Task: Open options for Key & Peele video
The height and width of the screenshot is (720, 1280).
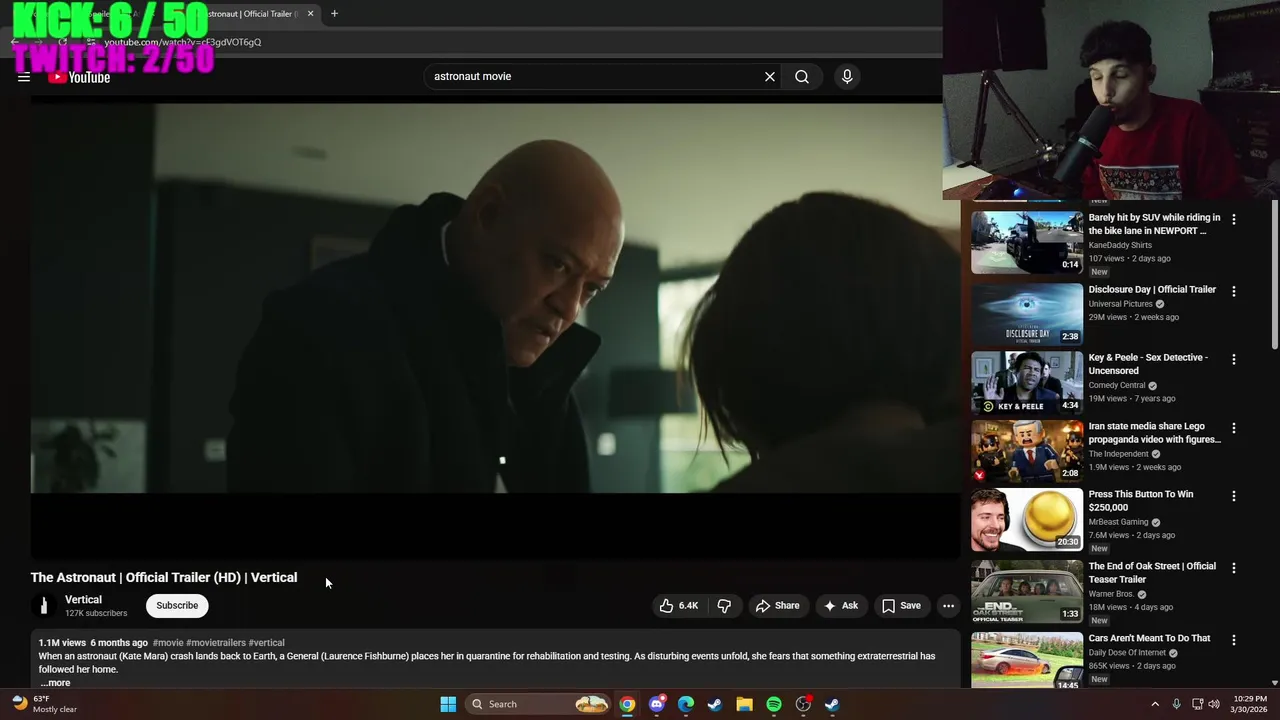Action: (1233, 359)
